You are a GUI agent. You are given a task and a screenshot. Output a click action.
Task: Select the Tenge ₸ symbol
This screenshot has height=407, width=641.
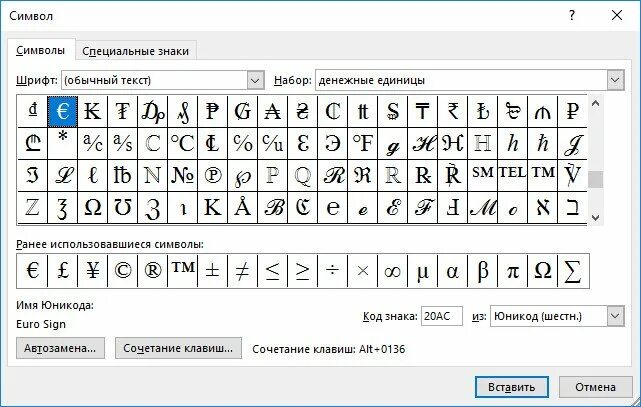423,112
